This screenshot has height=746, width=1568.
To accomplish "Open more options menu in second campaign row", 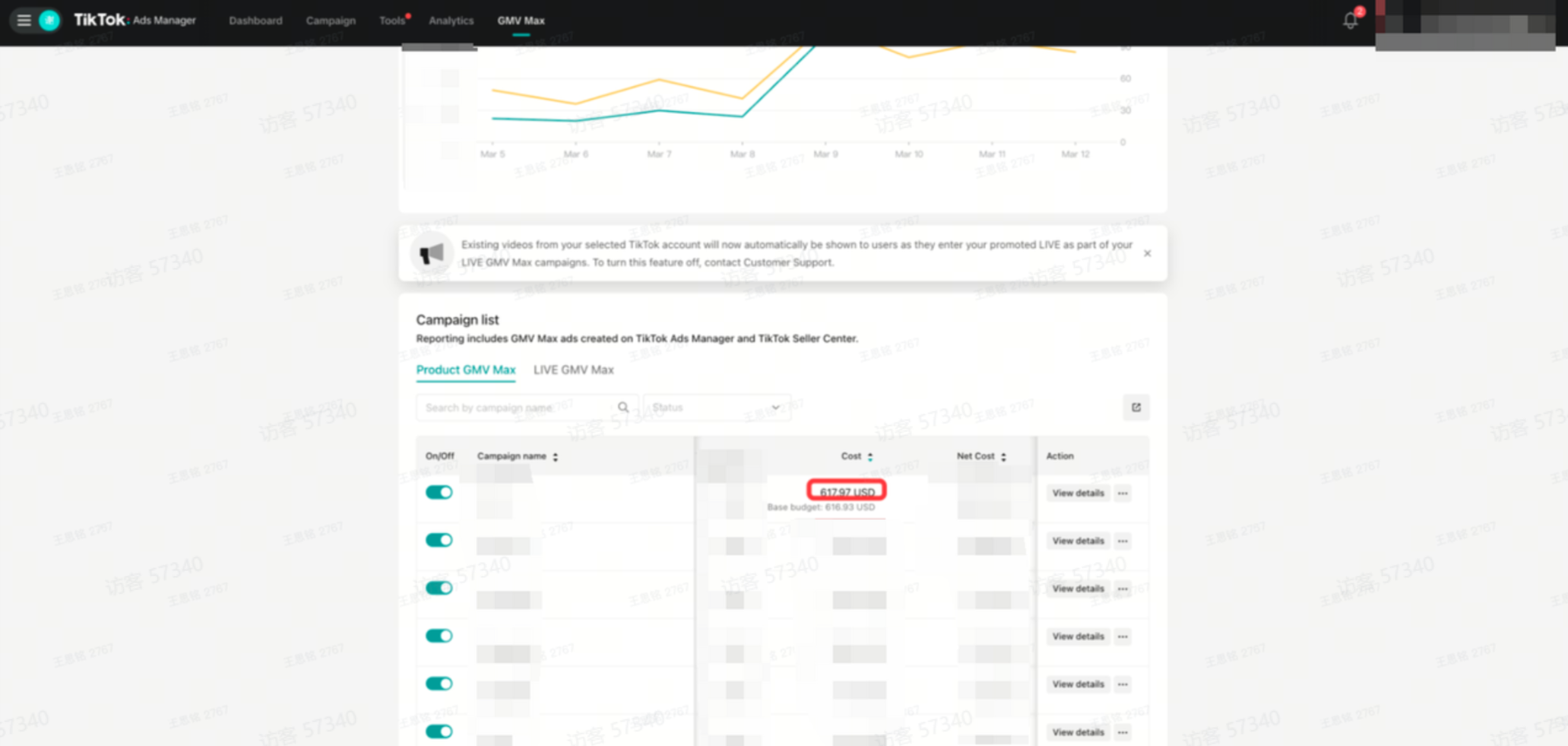I will pos(1123,541).
